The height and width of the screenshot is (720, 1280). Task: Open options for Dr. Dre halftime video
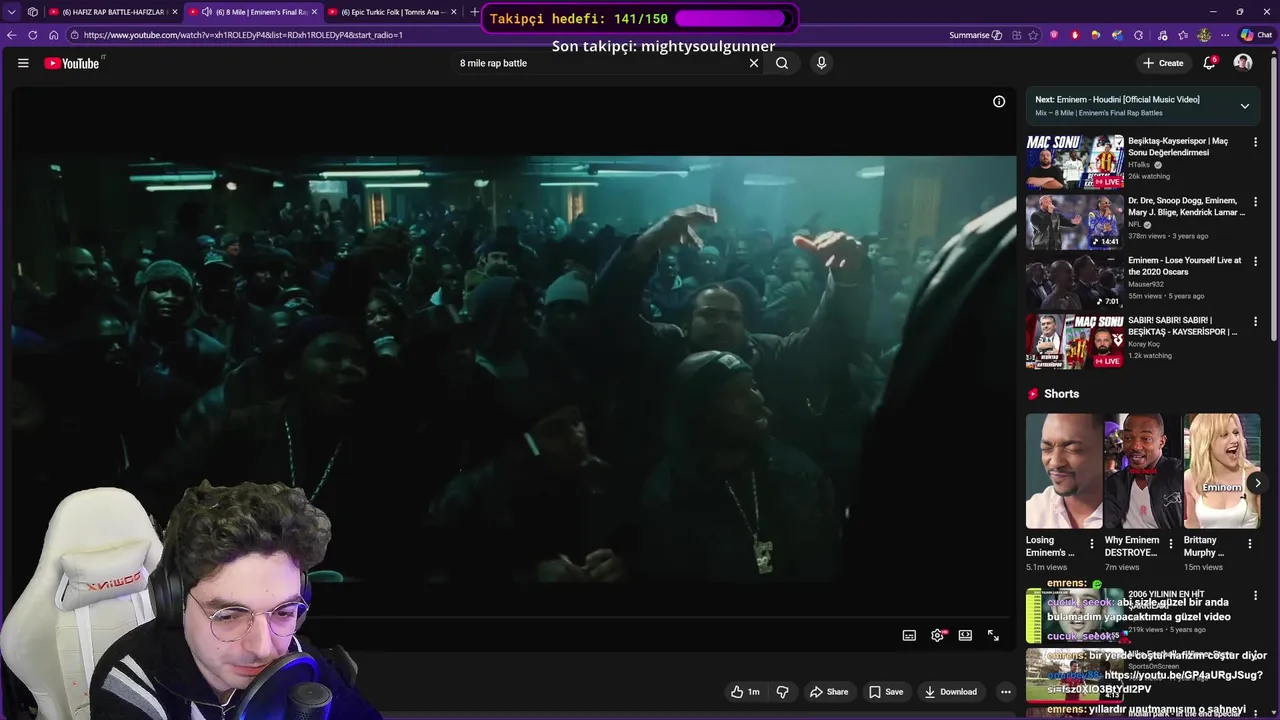point(1255,202)
